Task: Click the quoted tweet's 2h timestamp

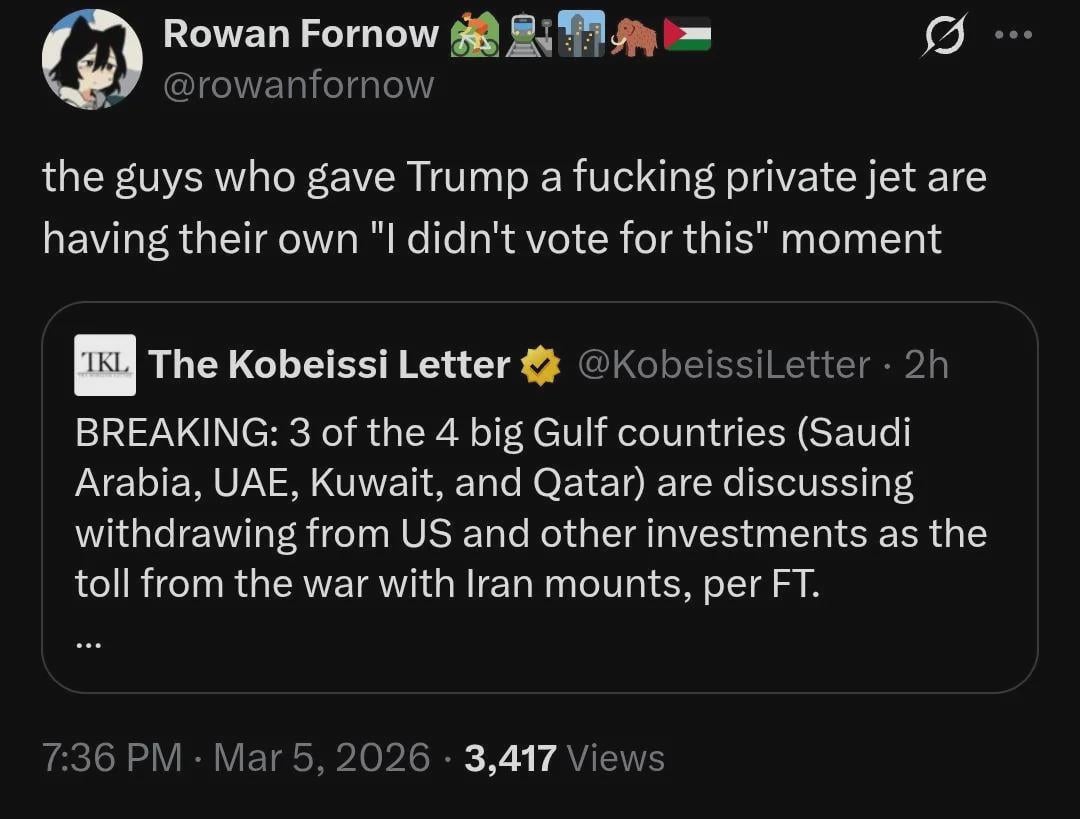Action: [926, 365]
